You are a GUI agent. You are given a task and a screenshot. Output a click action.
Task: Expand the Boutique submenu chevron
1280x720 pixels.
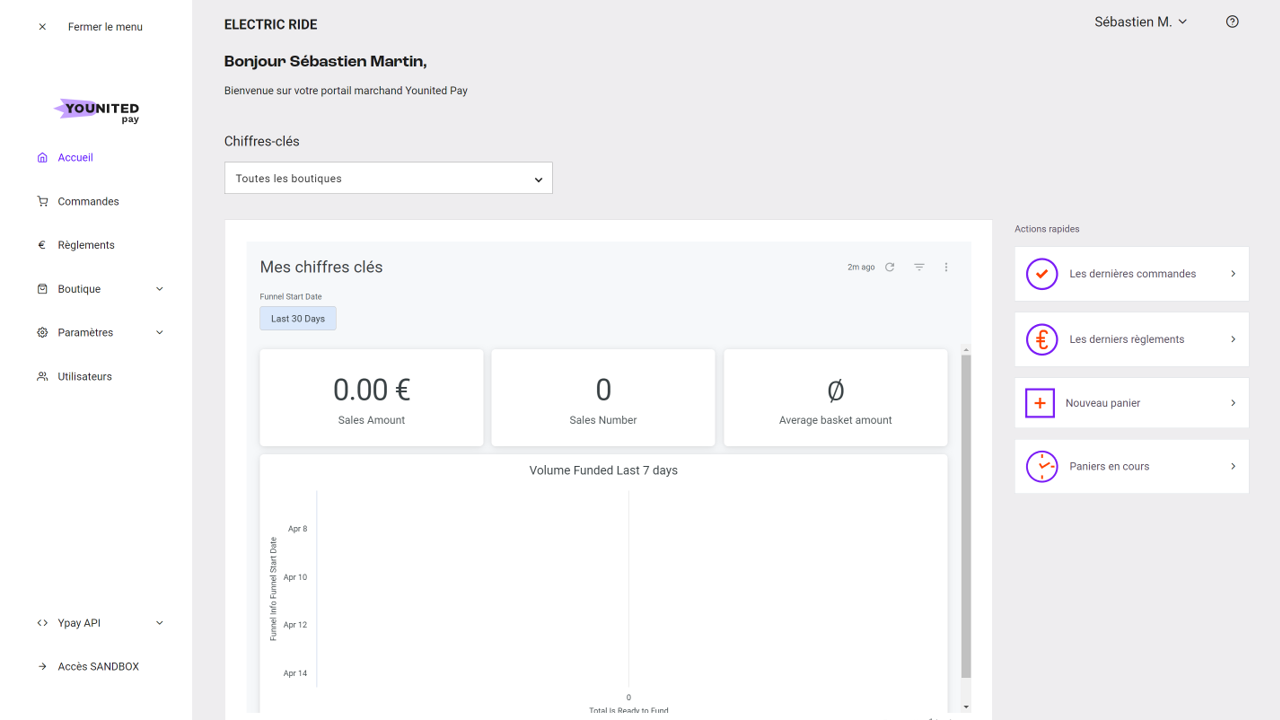160,289
